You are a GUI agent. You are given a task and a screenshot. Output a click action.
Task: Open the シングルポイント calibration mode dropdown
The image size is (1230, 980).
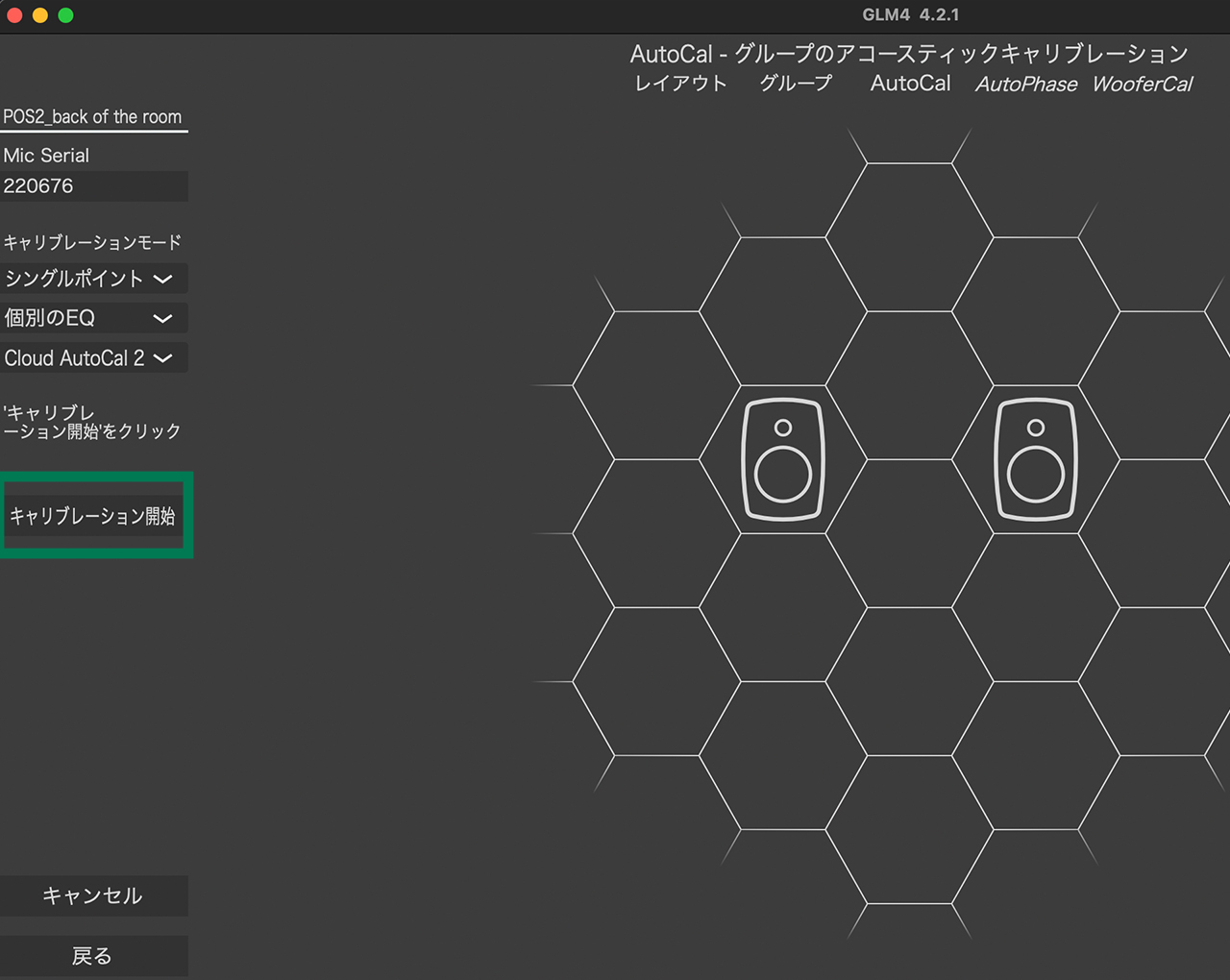(x=93, y=279)
